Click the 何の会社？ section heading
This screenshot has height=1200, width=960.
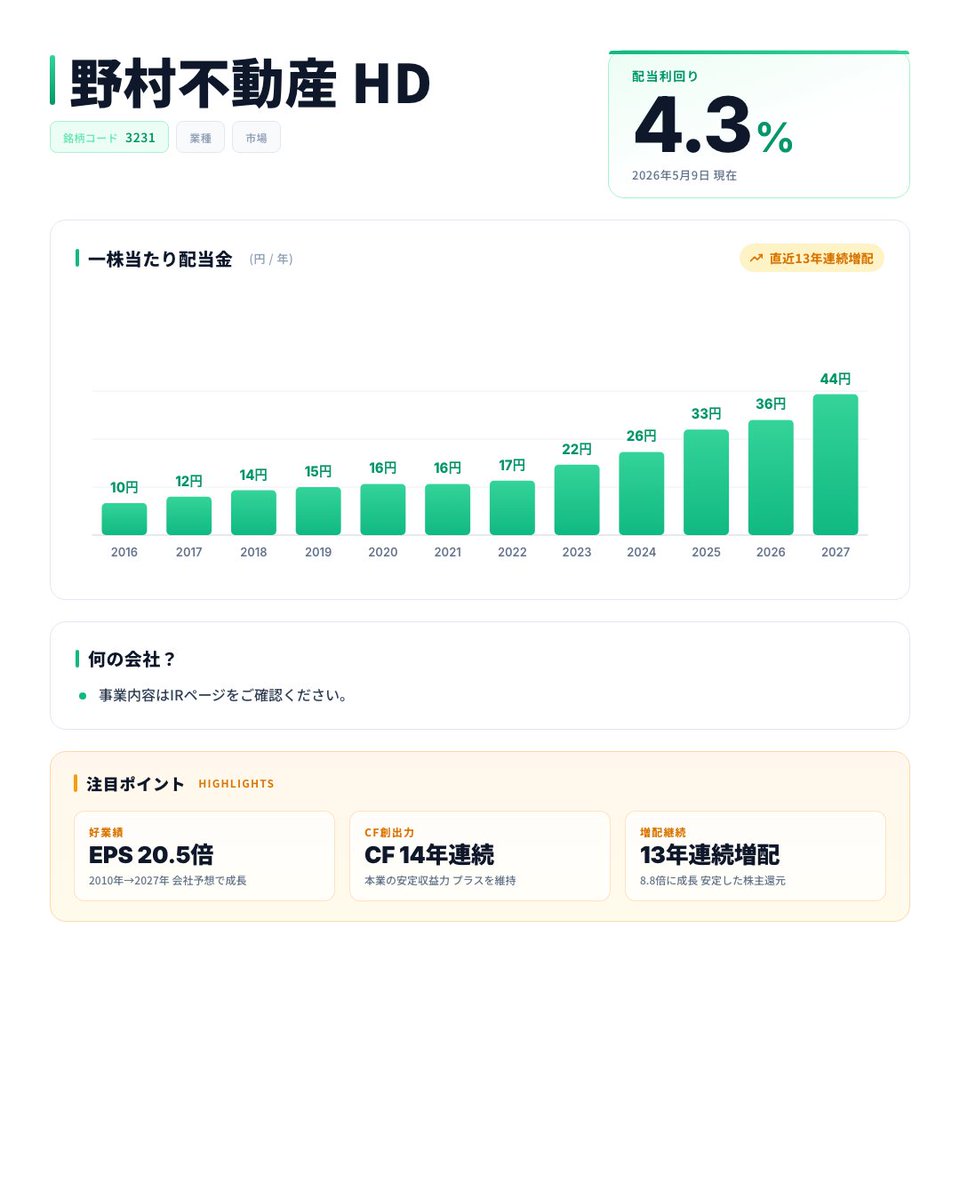coord(132,659)
